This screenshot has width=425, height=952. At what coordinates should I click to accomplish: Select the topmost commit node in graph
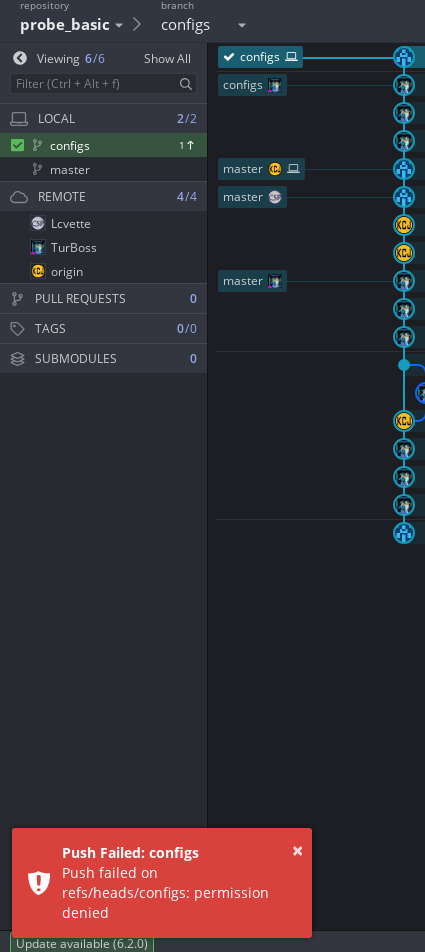tap(404, 57)
